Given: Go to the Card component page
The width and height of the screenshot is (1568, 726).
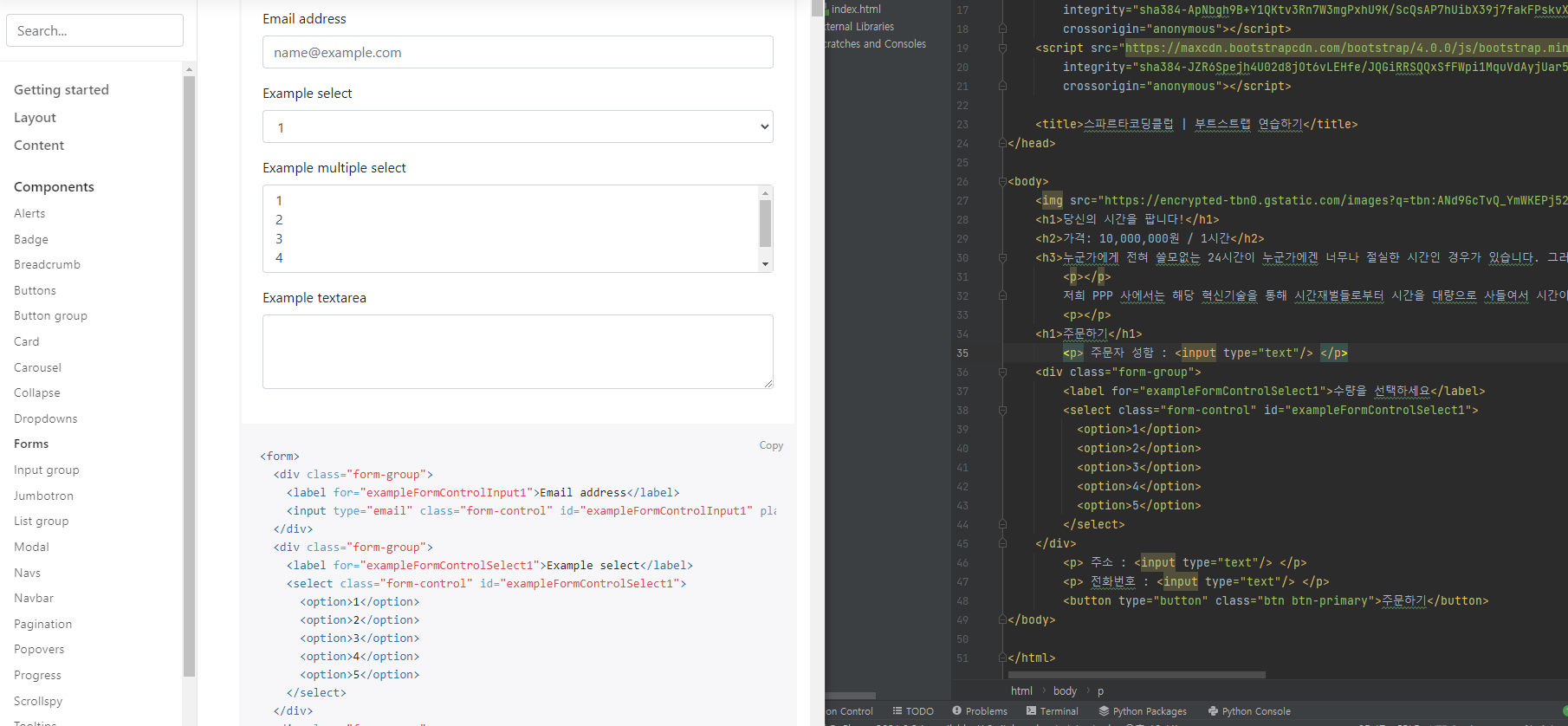Looking at the screenshot, I should pyautogui.click(x=27, y=341).
